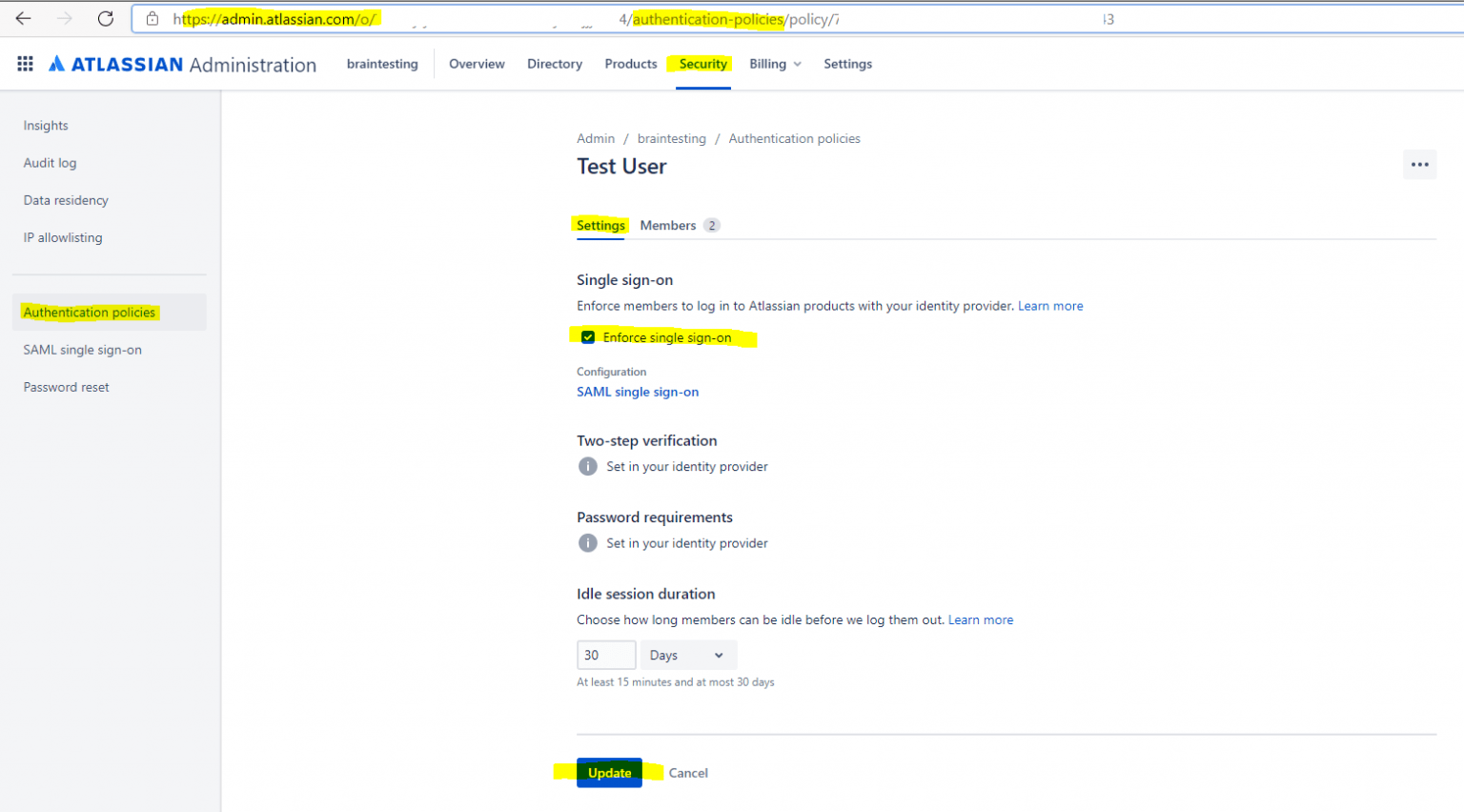Open the SAML single sign-on configuration link
The height and width of the screenshot is (812, 1464).
pos(638,392)
